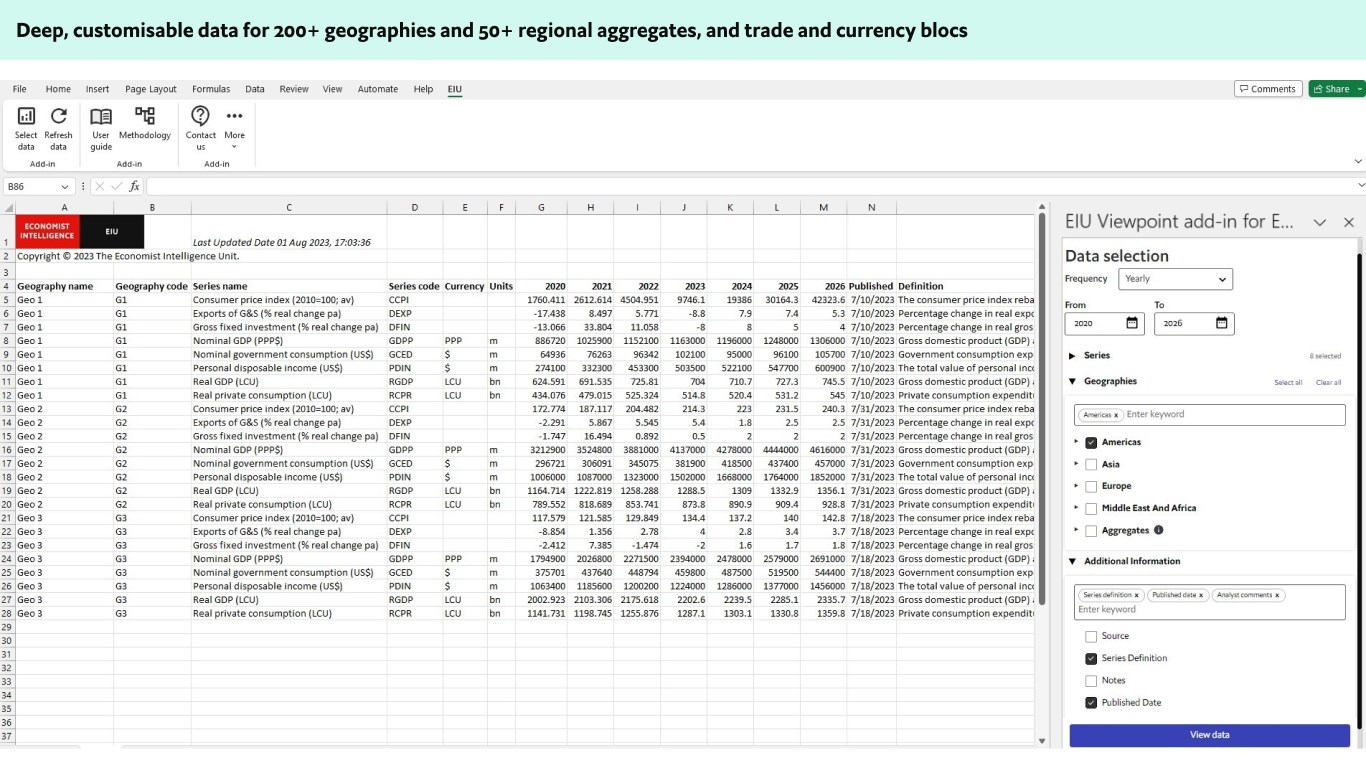
Task: Expand the Americas tree node
Action: coord(1076,442)
